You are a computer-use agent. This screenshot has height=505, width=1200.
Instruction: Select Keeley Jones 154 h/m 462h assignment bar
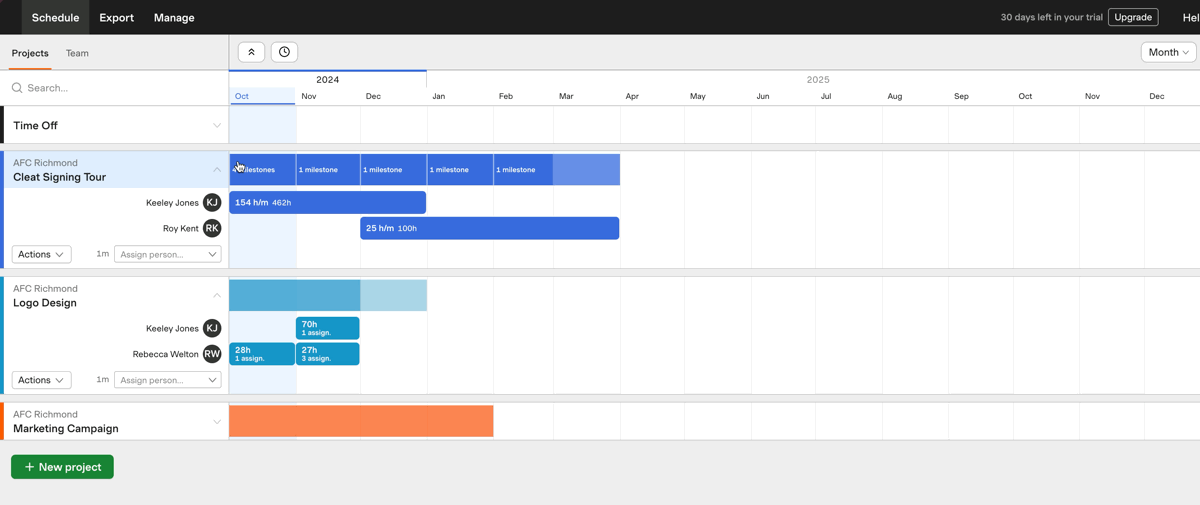[x=328, y=202]
